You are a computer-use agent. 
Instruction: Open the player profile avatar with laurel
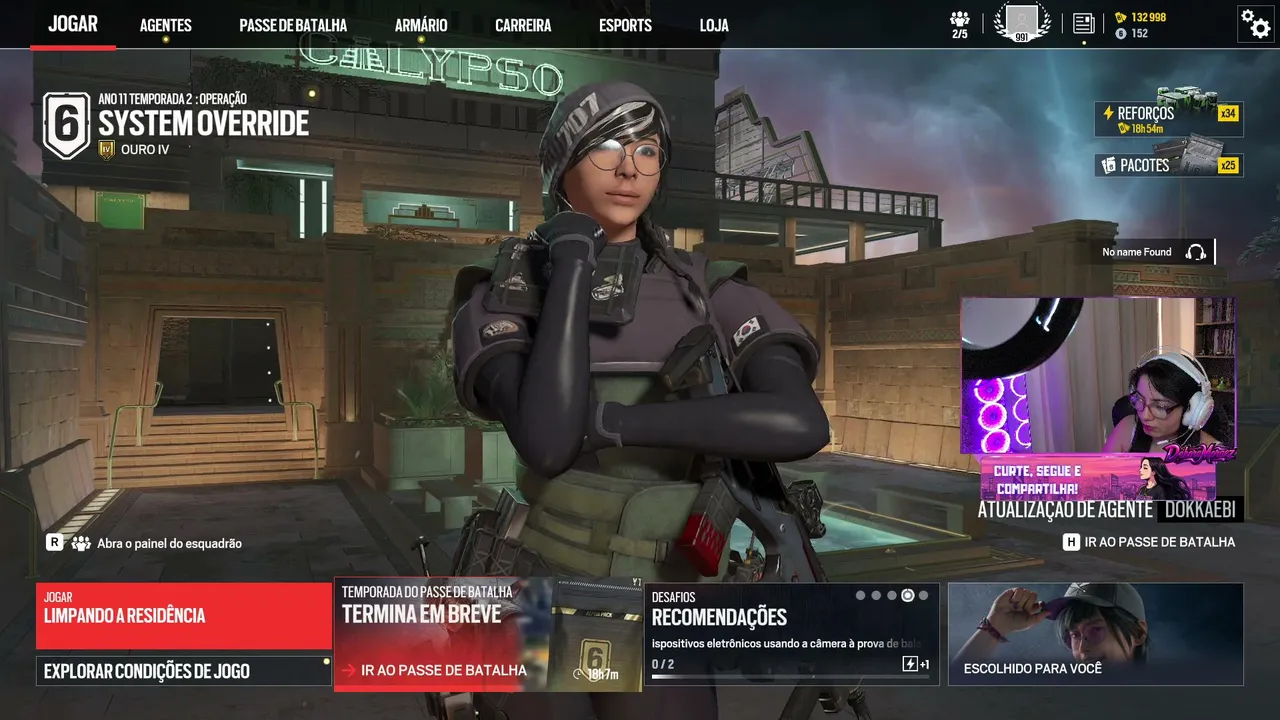pos(1022,23)
